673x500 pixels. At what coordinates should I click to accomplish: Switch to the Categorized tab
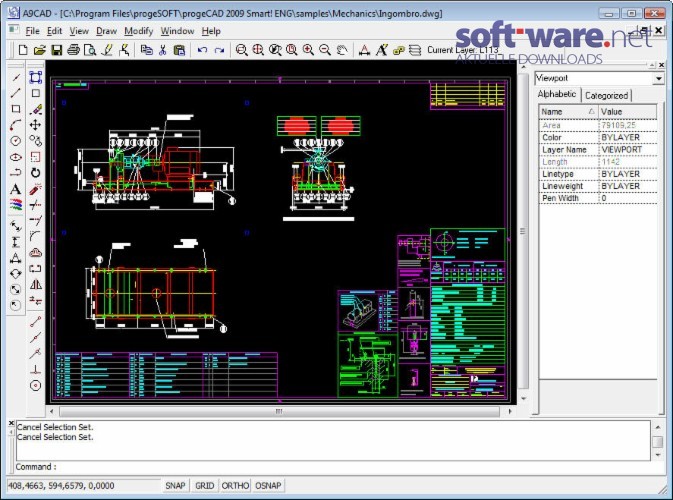coord(606,96)
